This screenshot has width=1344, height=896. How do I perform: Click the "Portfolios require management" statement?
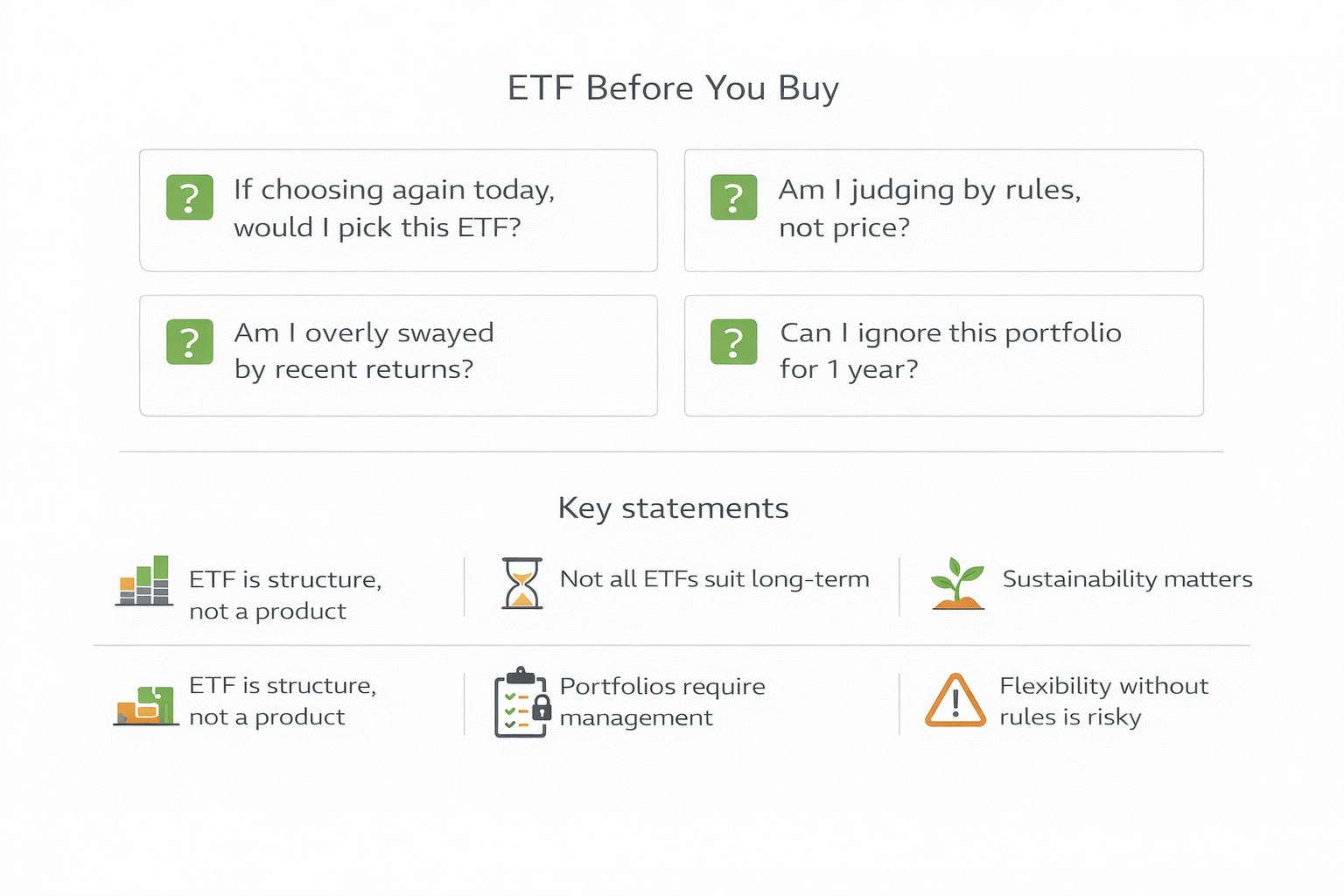click(661, 702)
